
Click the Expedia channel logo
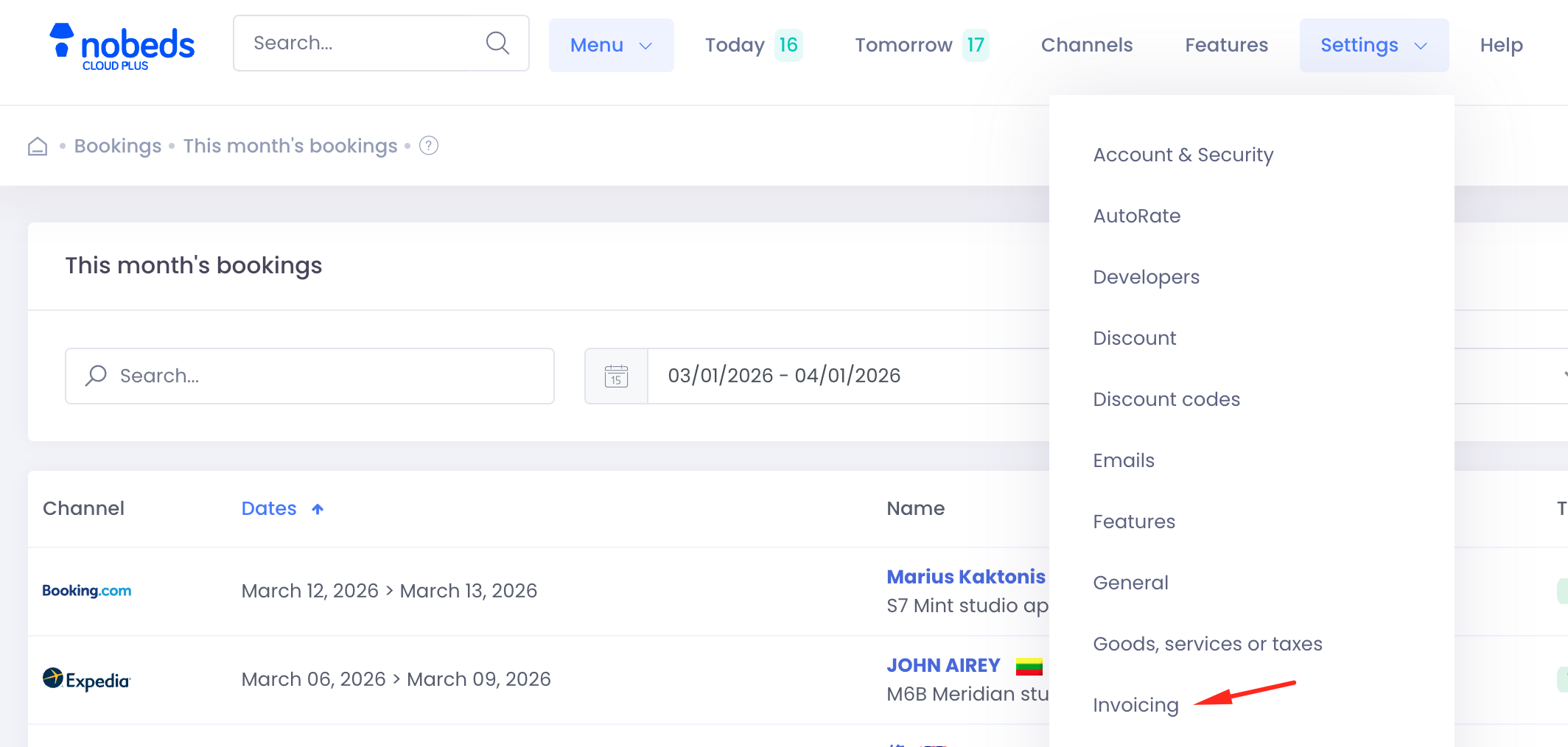pyautogui.click(x=87, y=679)
